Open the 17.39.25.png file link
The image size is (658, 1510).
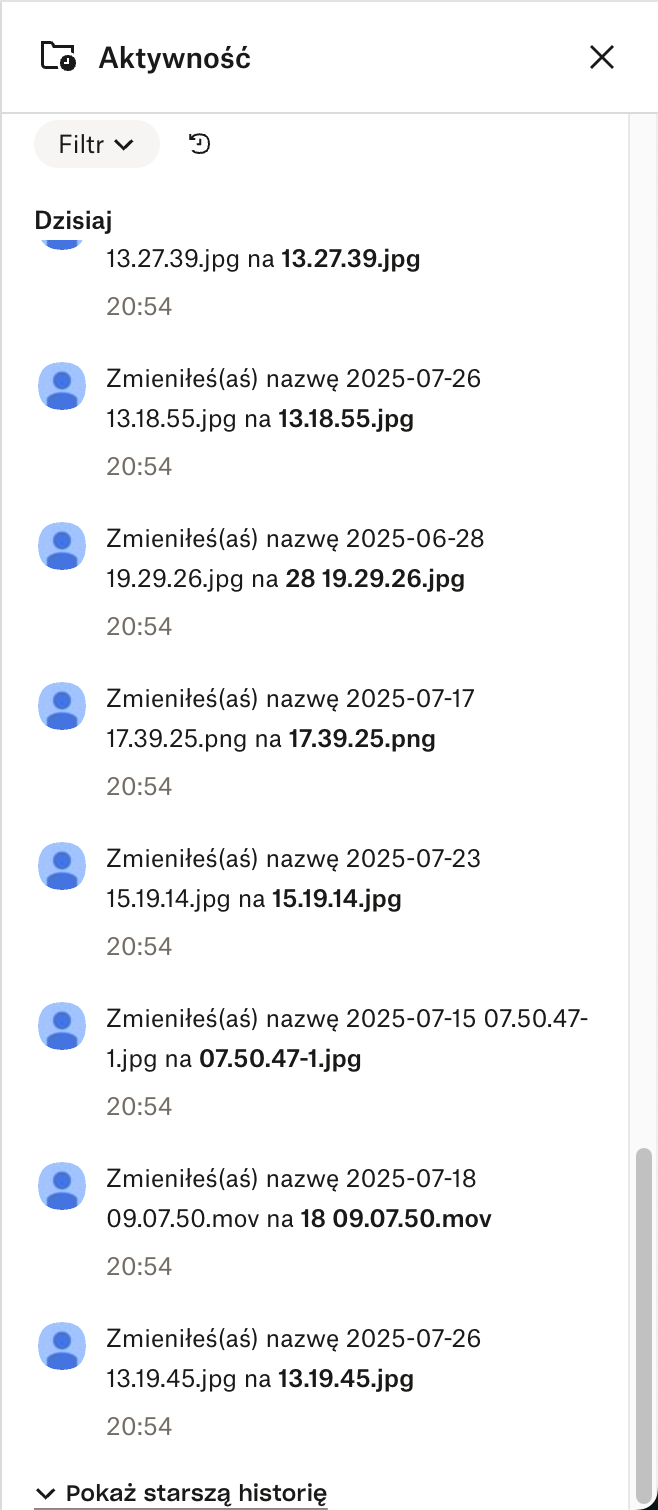coord(362,739)
